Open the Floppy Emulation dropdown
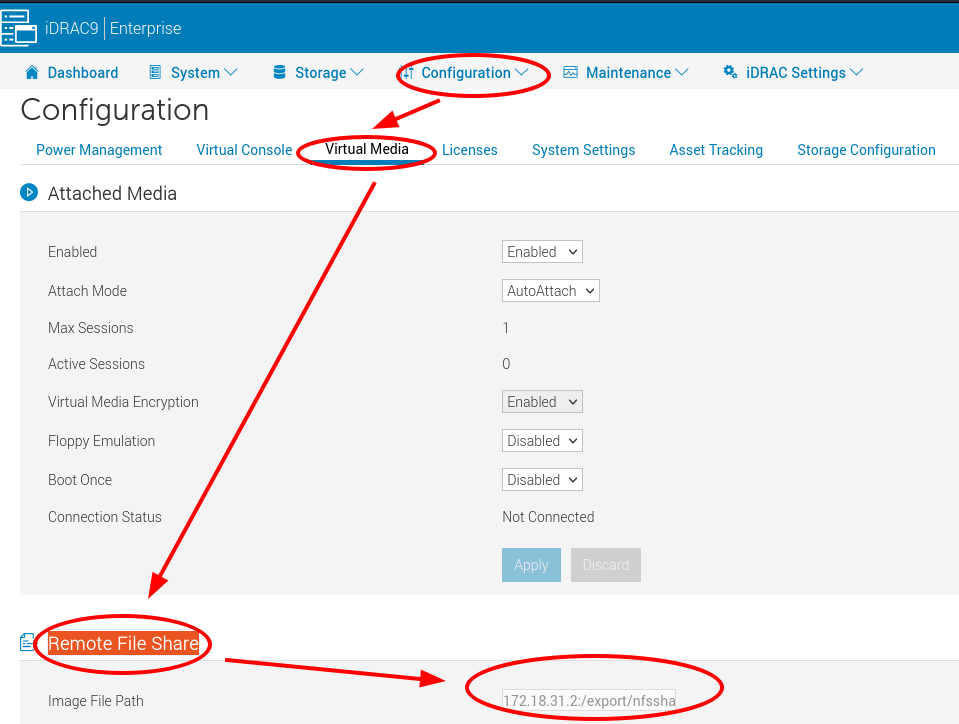959x724 pixels. click(x=542, y=441)
